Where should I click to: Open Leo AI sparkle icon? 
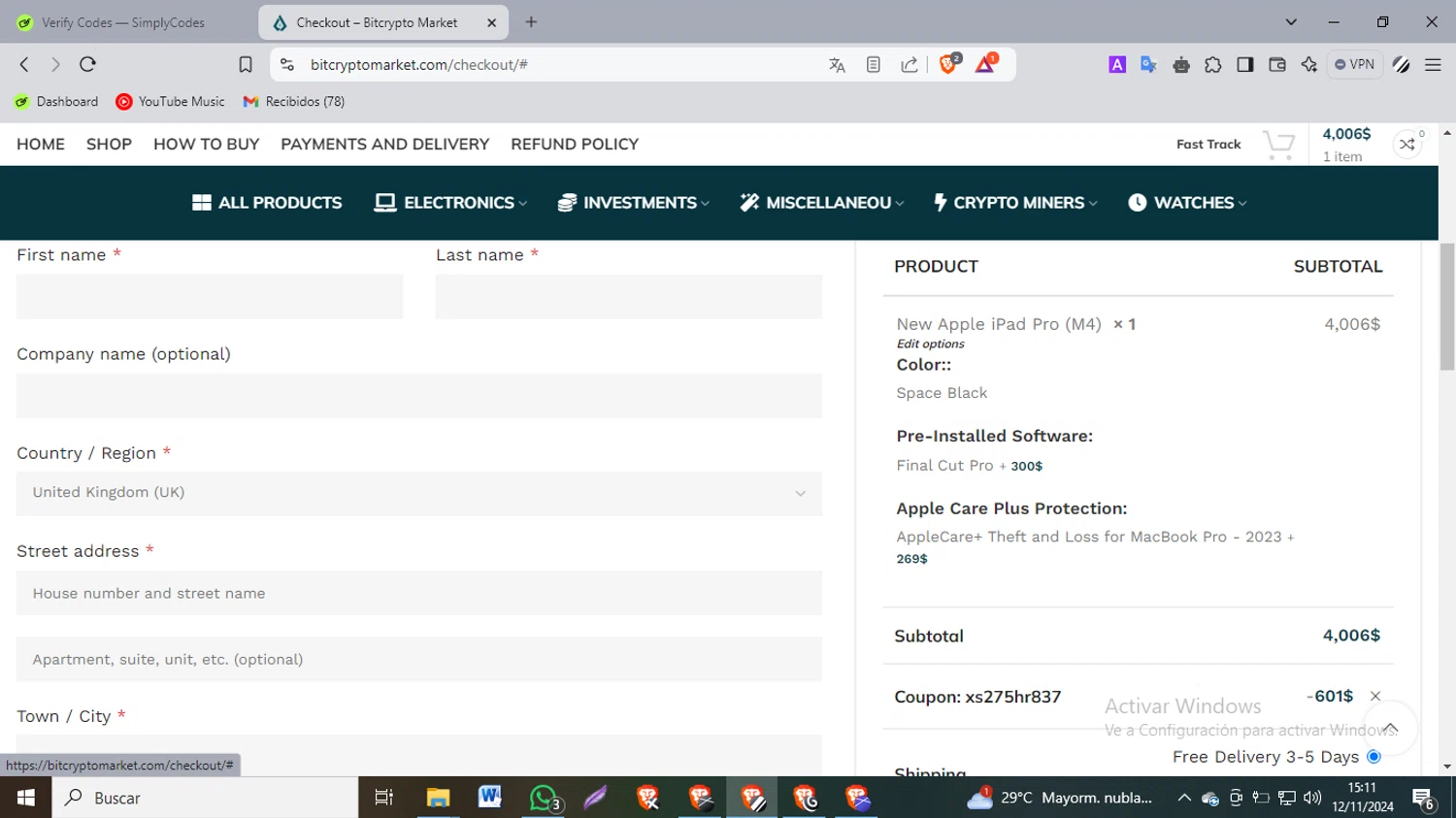click(1309, 64)
